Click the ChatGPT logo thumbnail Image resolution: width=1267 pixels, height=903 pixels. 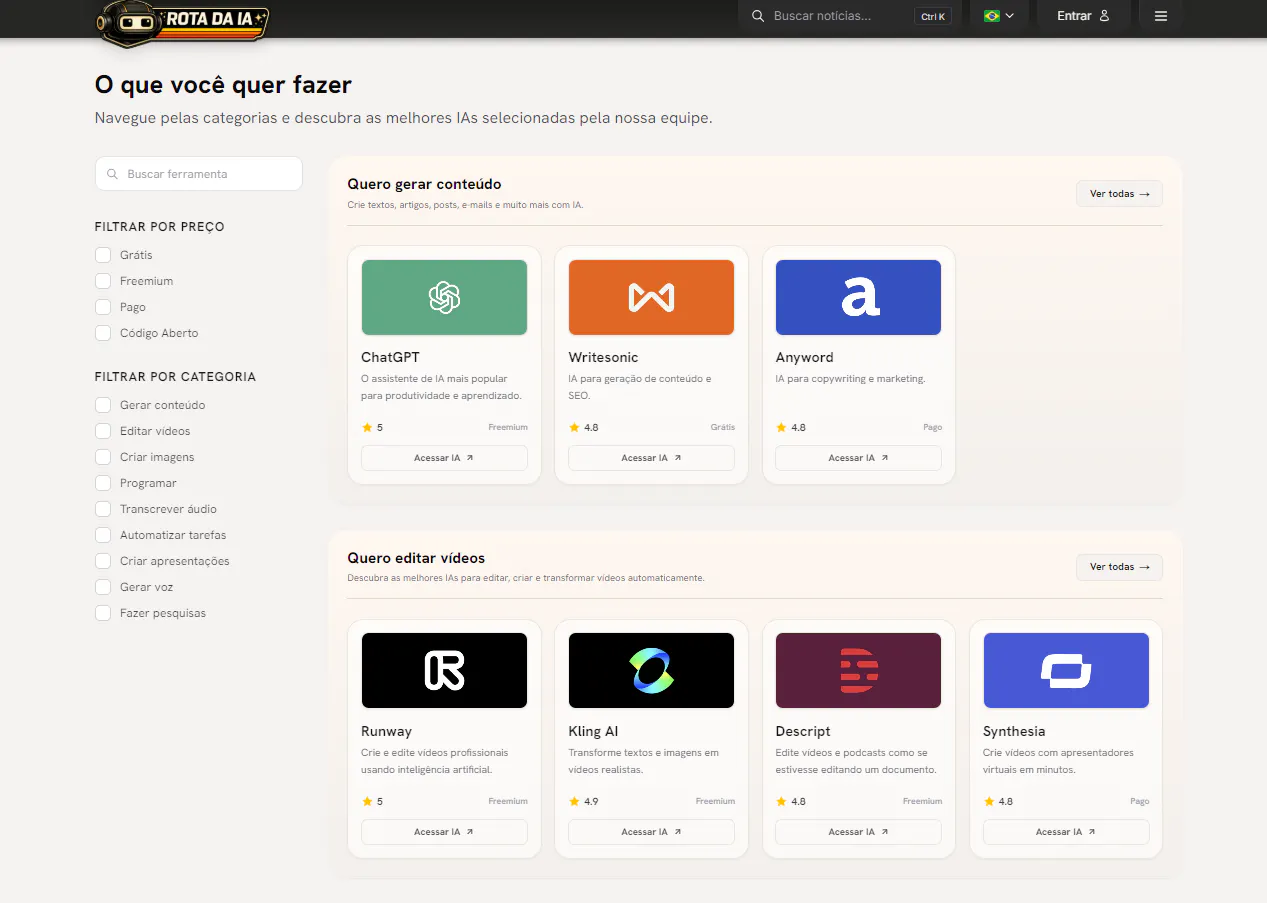[x=444, y=297]
